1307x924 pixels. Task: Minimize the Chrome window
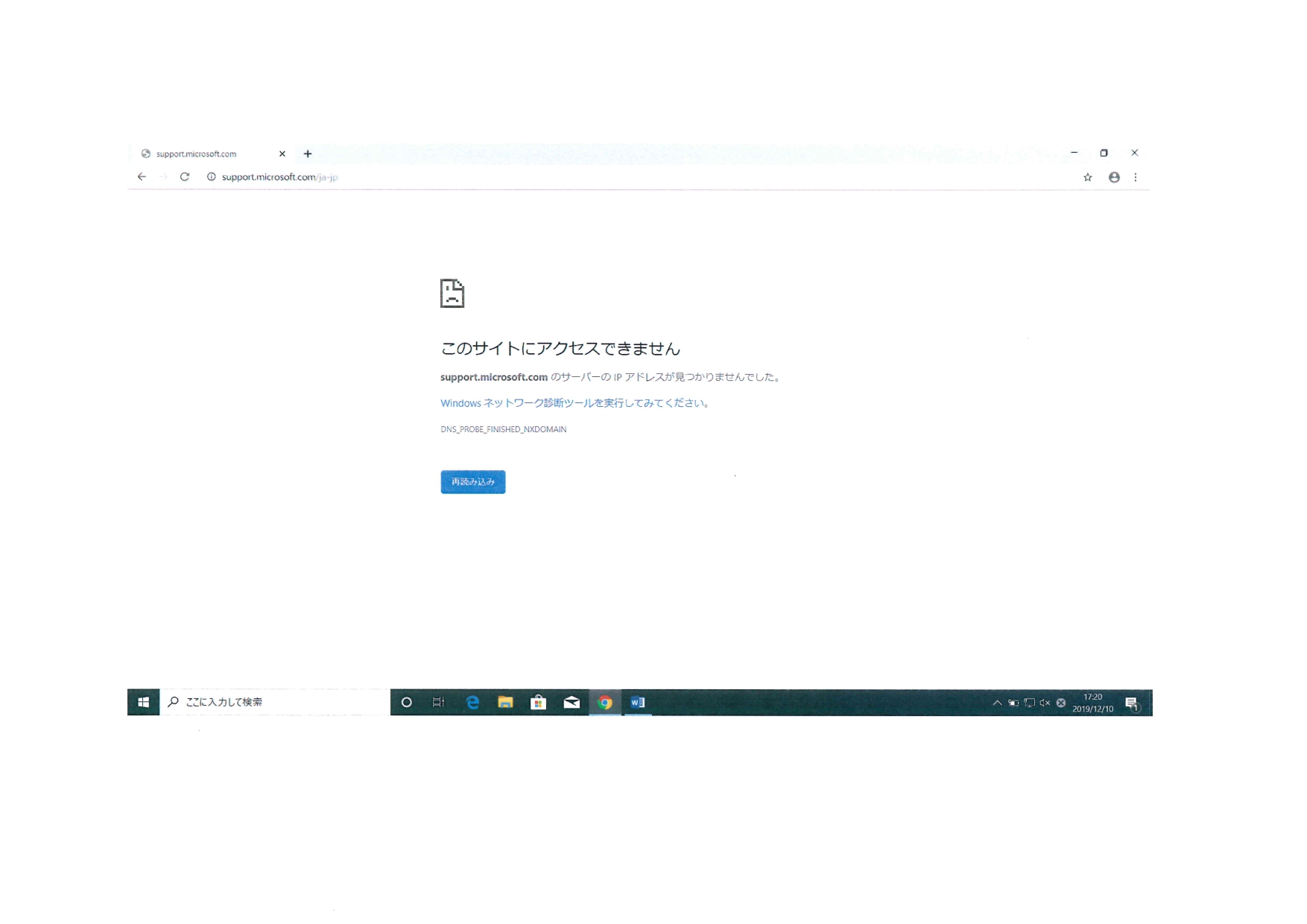pyautogui.click(x=1074, y=153)
